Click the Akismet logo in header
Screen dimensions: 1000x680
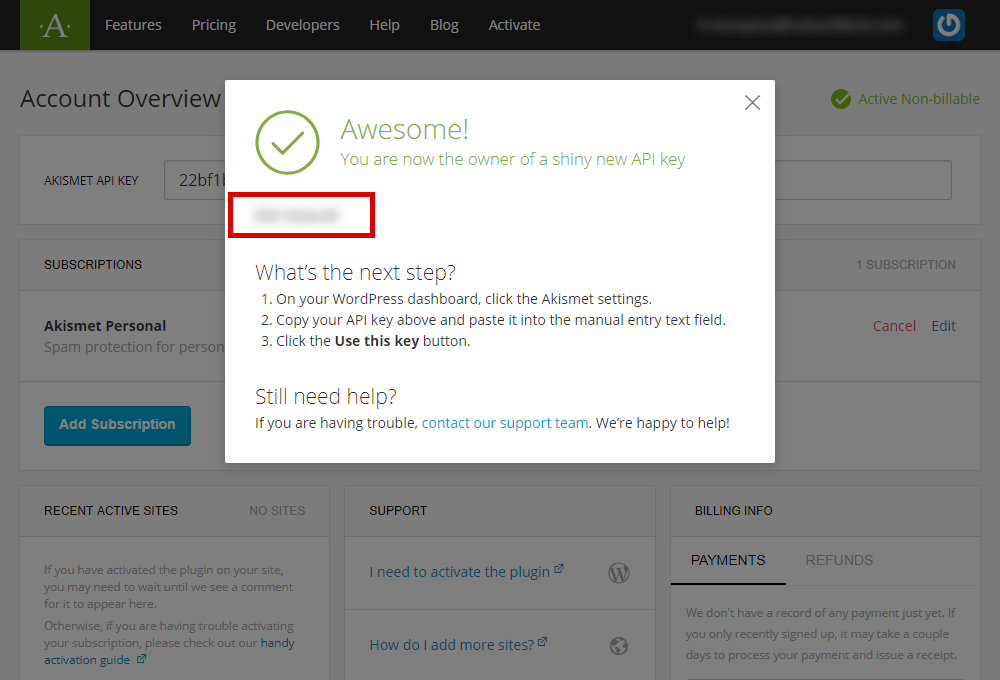[x=54, y=25]
